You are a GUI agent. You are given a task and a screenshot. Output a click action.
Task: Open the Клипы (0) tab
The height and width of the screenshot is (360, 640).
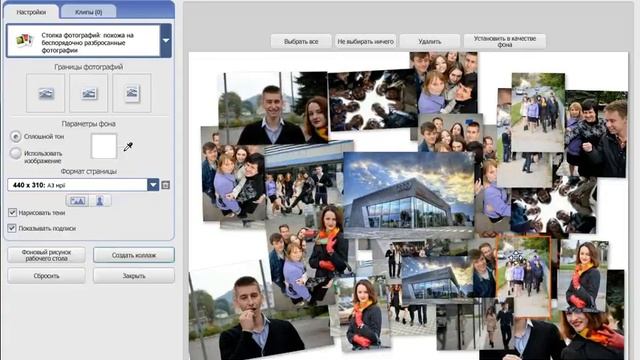89,12
